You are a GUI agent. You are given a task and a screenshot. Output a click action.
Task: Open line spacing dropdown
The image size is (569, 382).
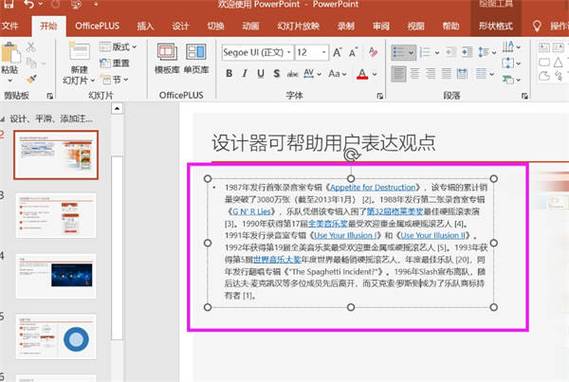coord(487,53)
